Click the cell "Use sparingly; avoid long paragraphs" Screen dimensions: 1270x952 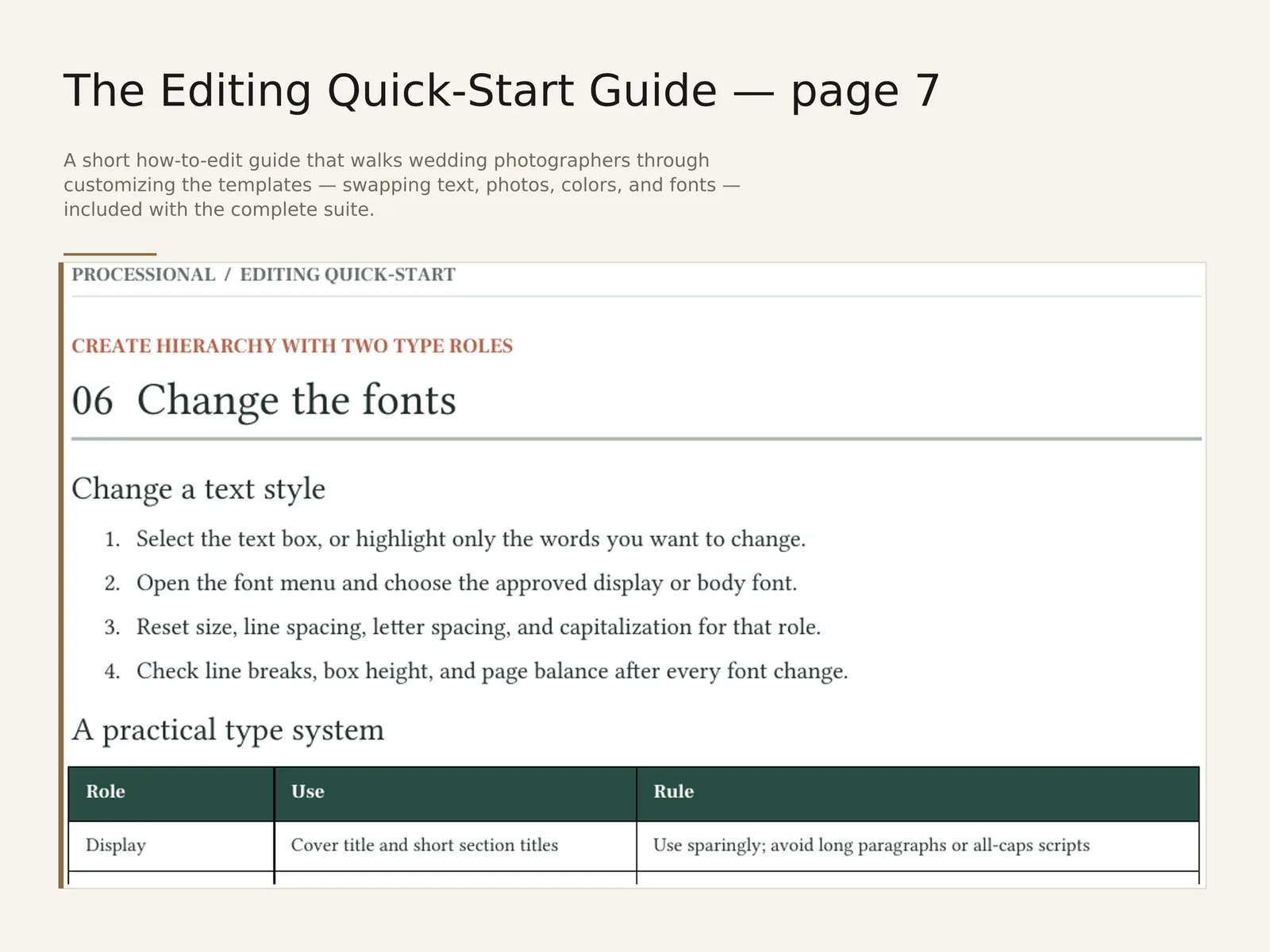(x=918, y=846)
